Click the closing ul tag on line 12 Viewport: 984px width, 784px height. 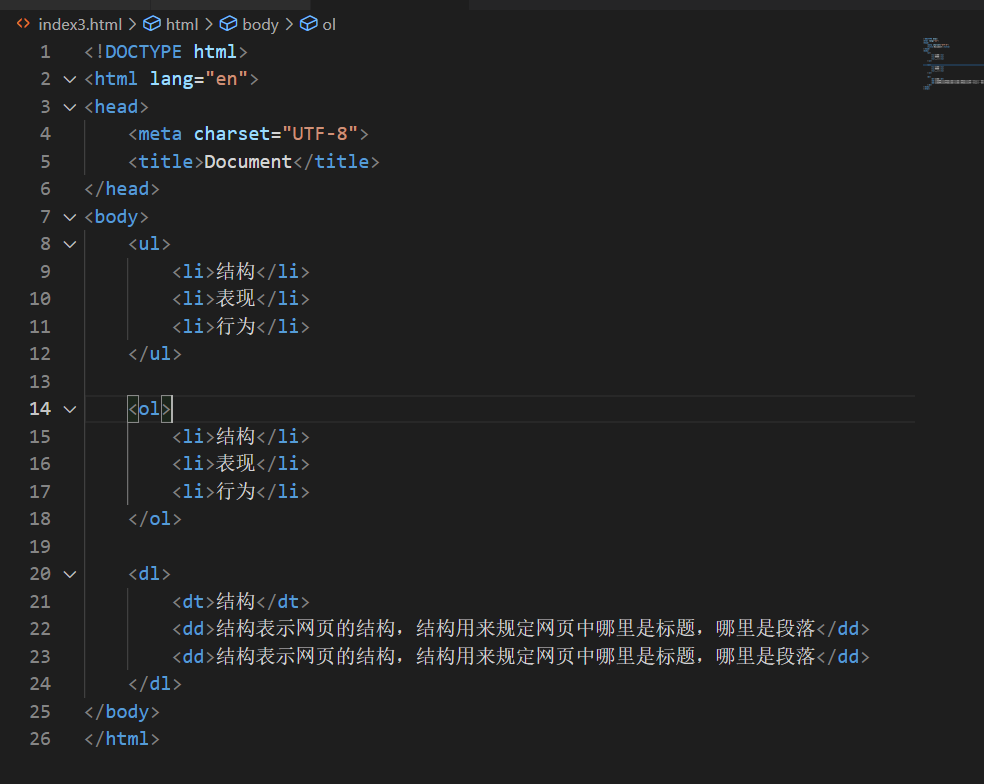click(154, 354)
